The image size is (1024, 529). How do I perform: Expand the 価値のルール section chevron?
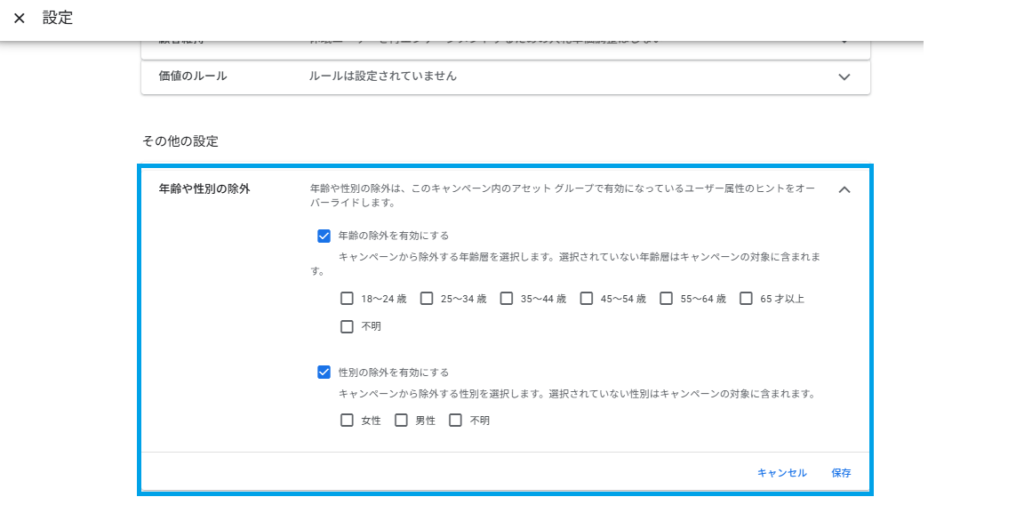pyautogui.click(x=844, y=77)
